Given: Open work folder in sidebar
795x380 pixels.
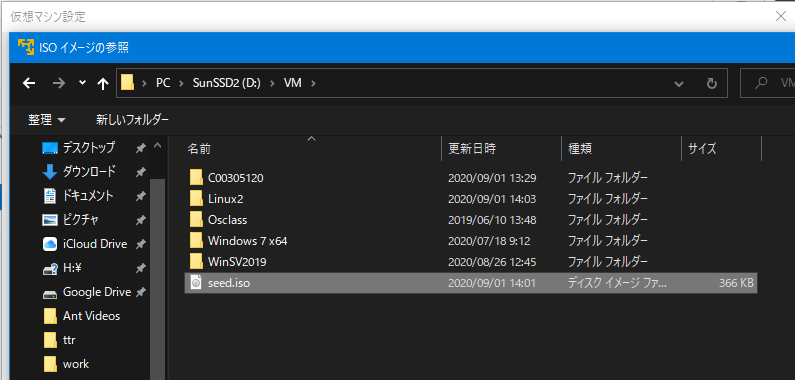Looking at the screenshot, I should (x=76, y=364).
